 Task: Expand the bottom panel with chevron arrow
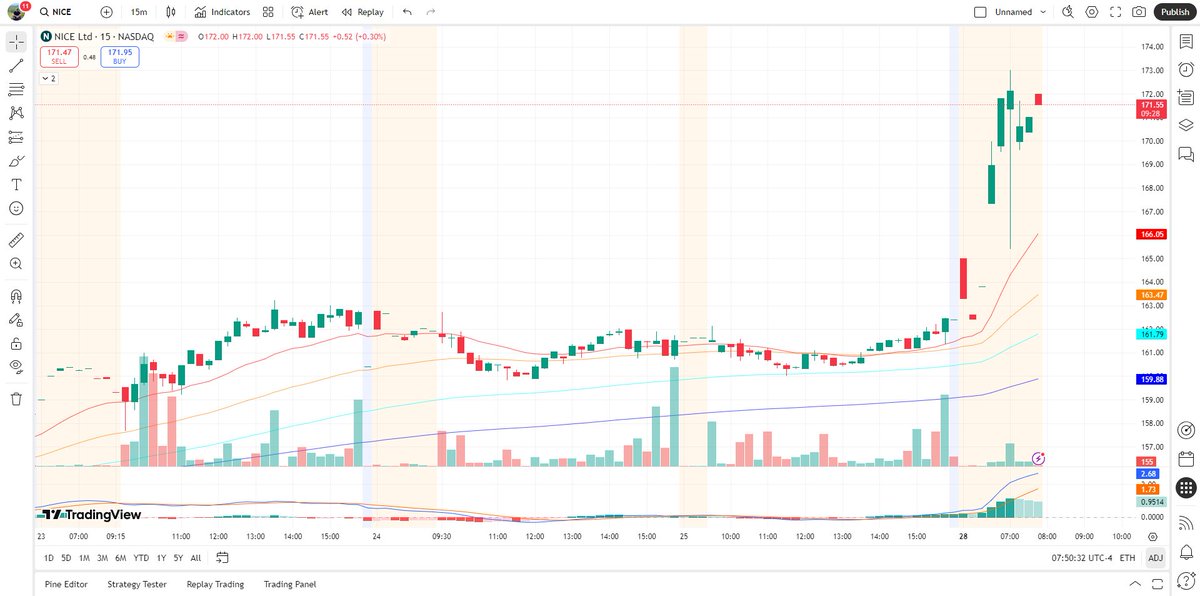(x=1134, y=584)
